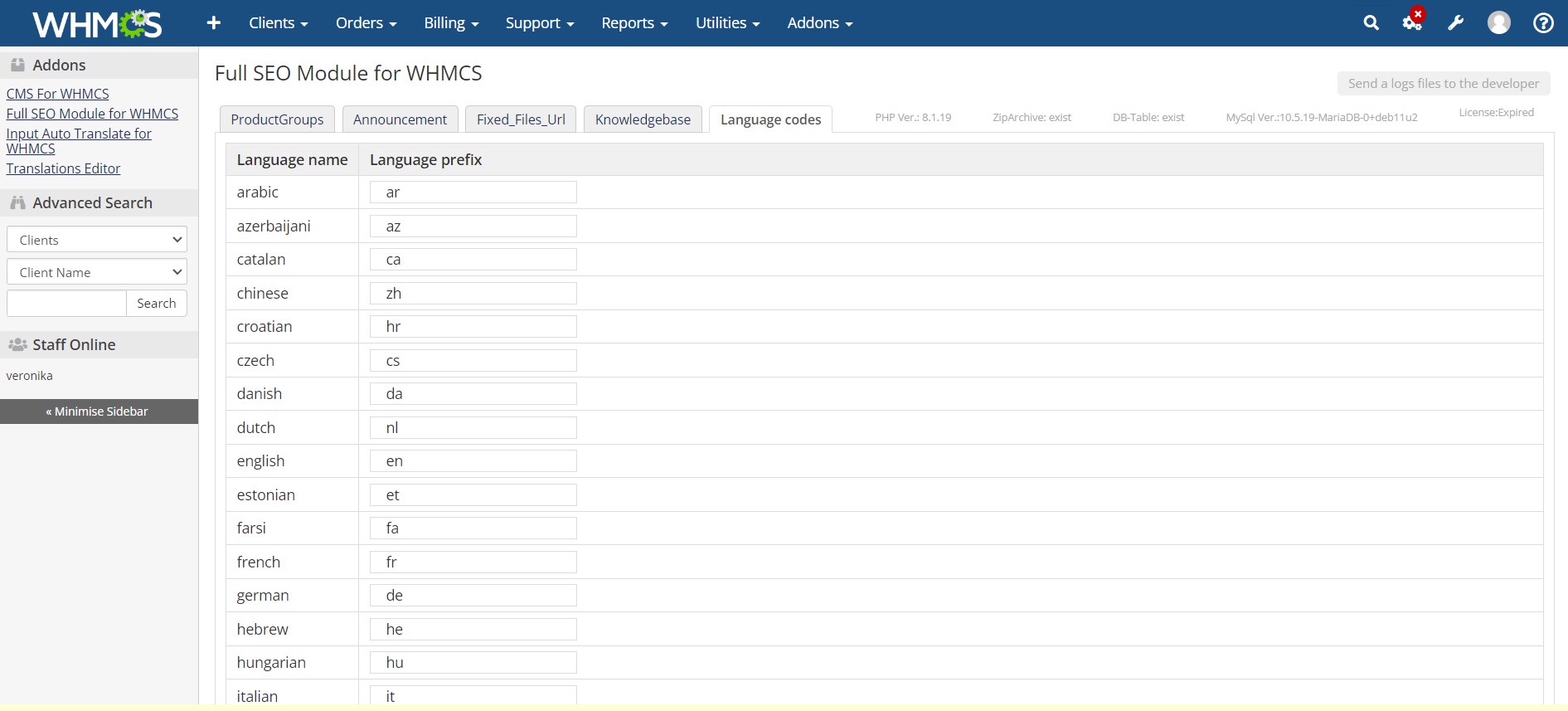
Task: Open the search magnifier icon
Action: click(x=1371, y=23)
